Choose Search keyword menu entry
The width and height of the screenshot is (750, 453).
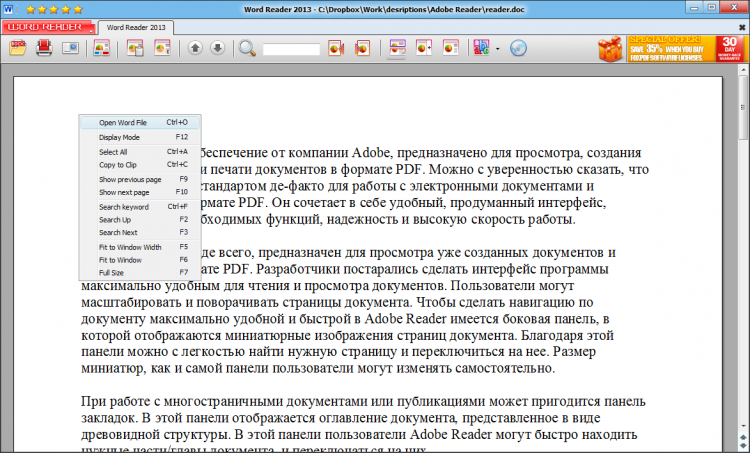(140, 207)
